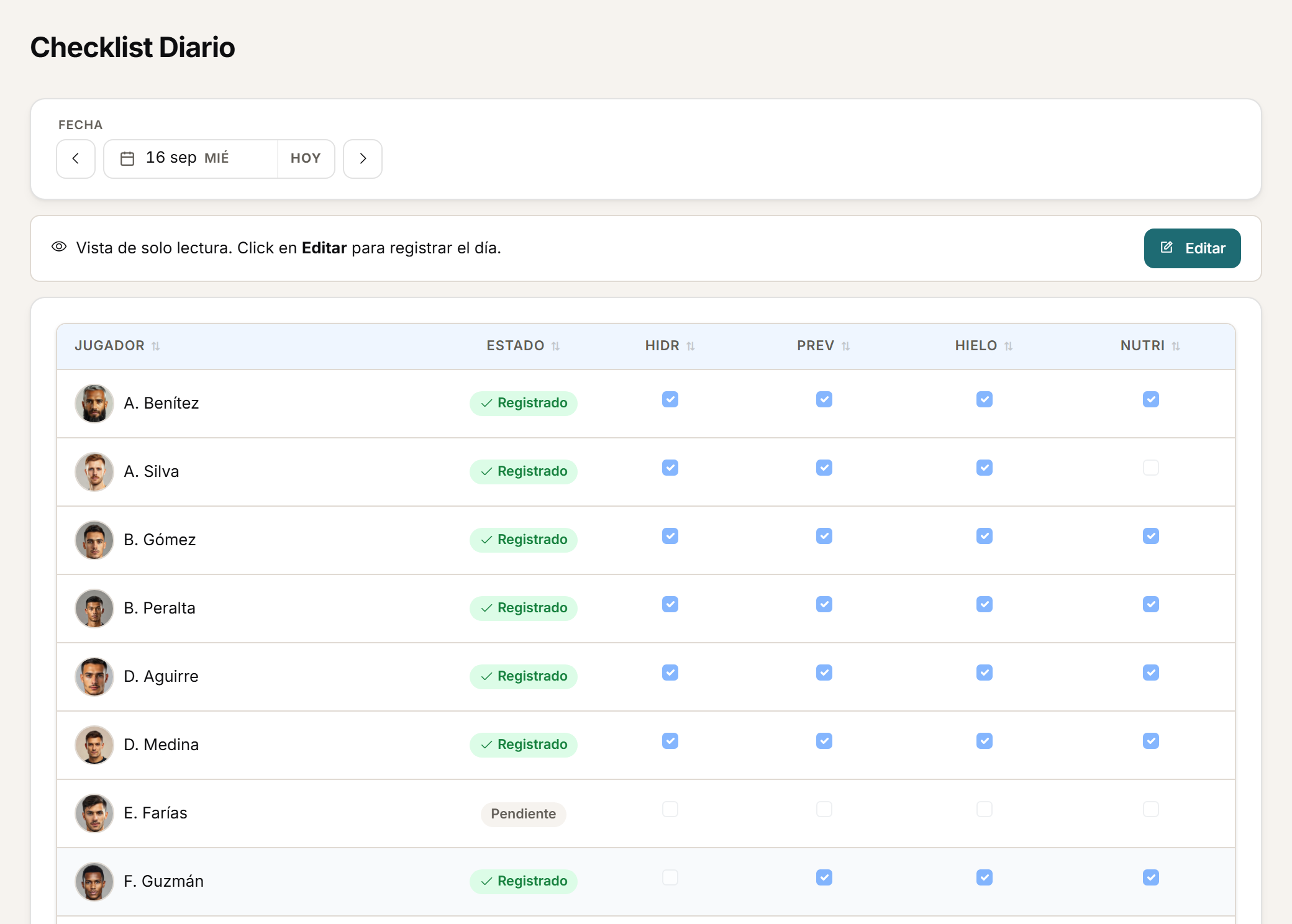Sort by the Nutri column arrows

(x=1176, y=346)
